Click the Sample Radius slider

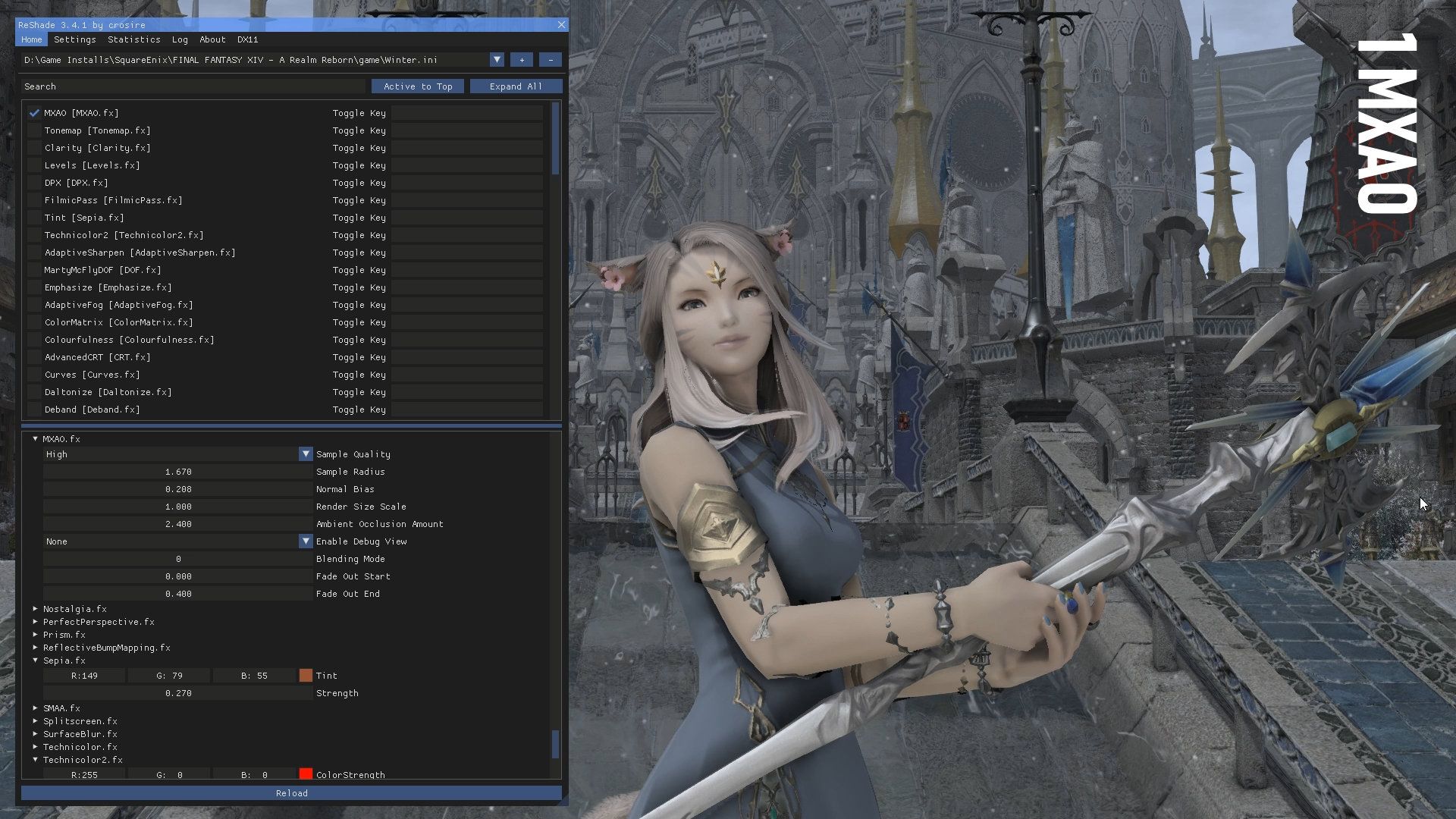point(177,472)
